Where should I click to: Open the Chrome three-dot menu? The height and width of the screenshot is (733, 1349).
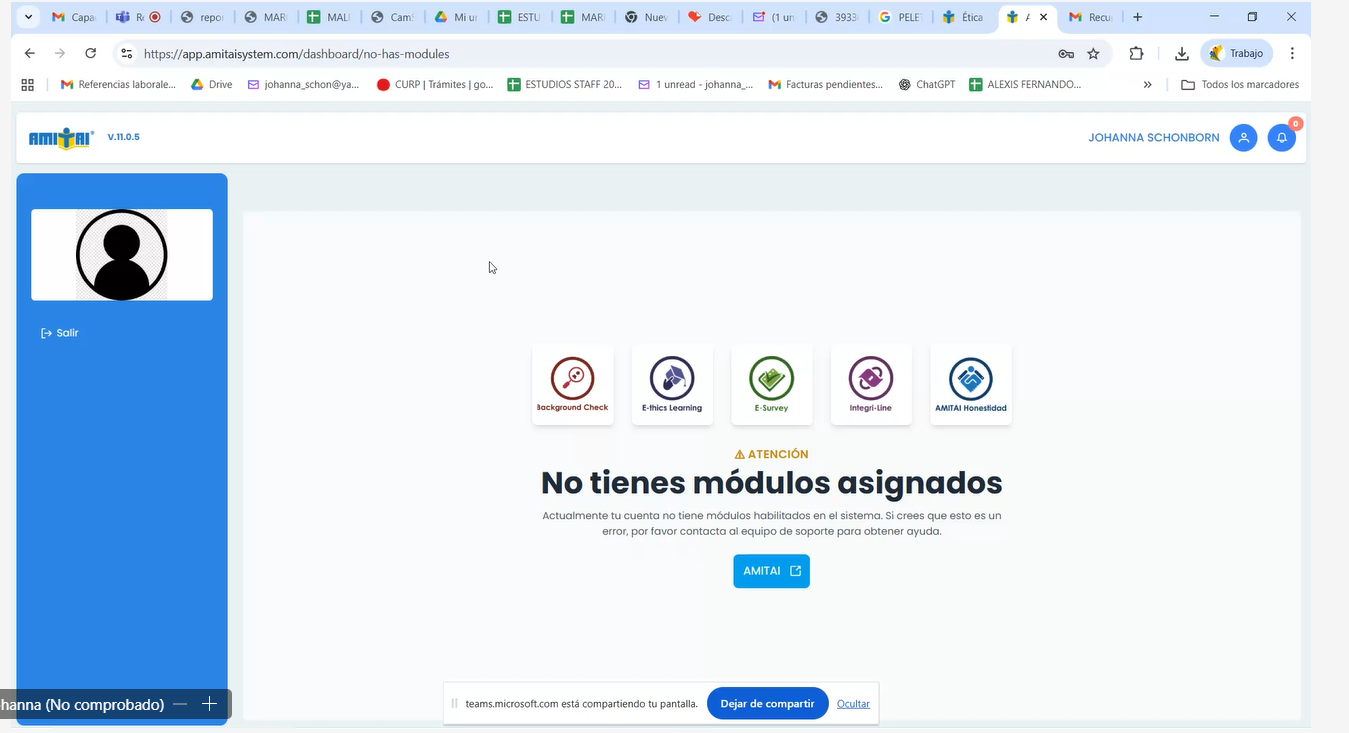pos(1292,54)
